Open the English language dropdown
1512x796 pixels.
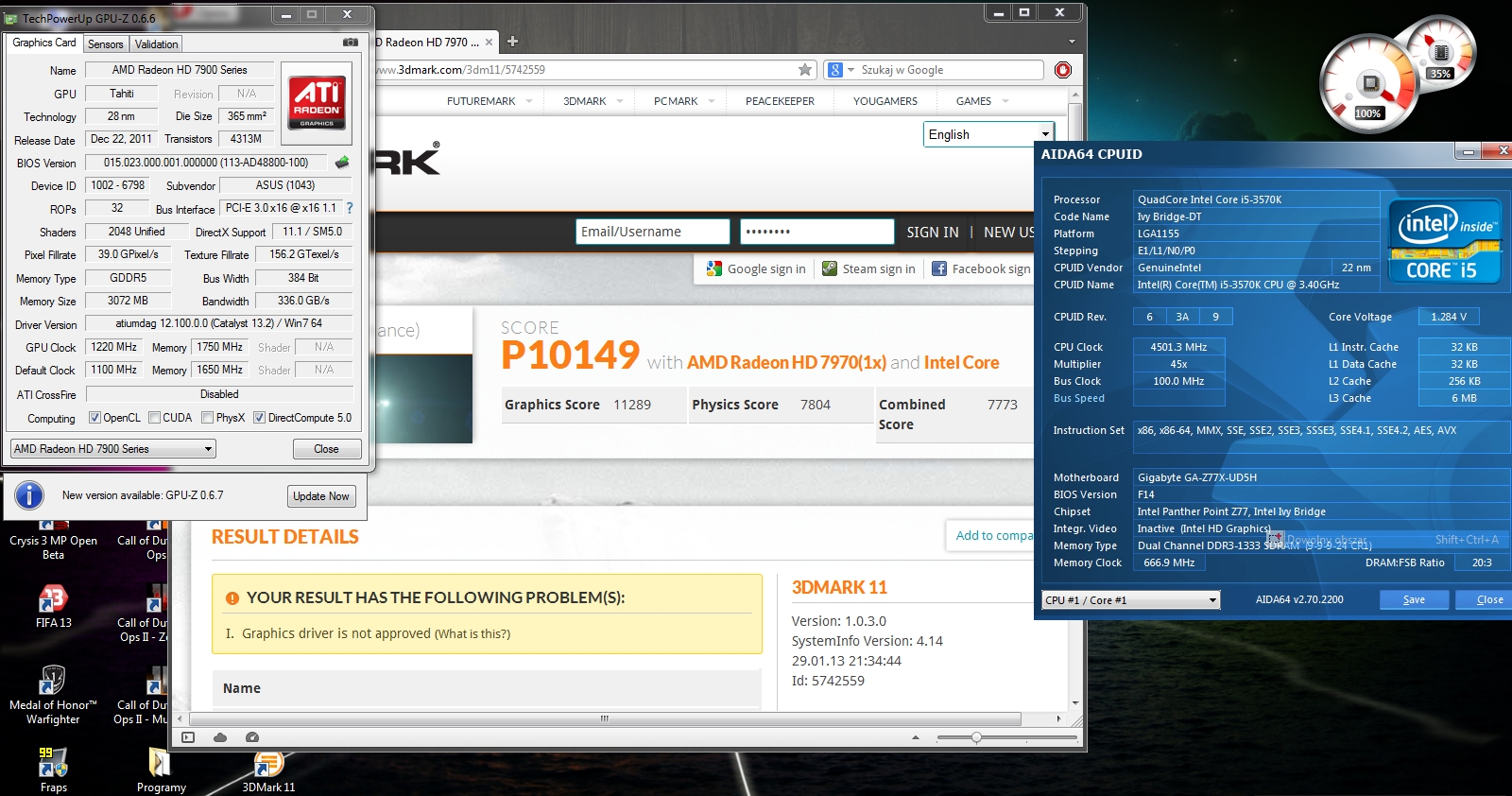(x=988, y=134)
